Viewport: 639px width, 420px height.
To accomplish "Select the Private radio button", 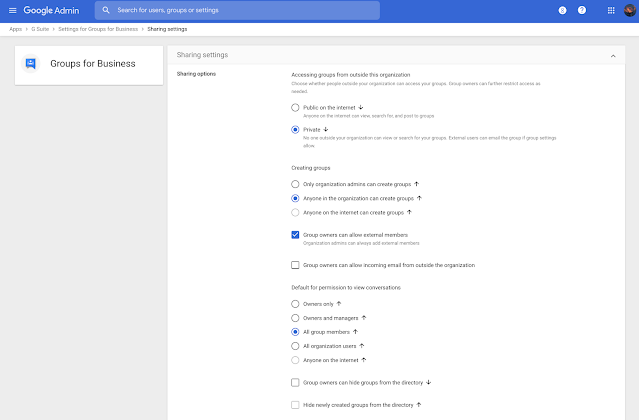I will tap(295, 130).
